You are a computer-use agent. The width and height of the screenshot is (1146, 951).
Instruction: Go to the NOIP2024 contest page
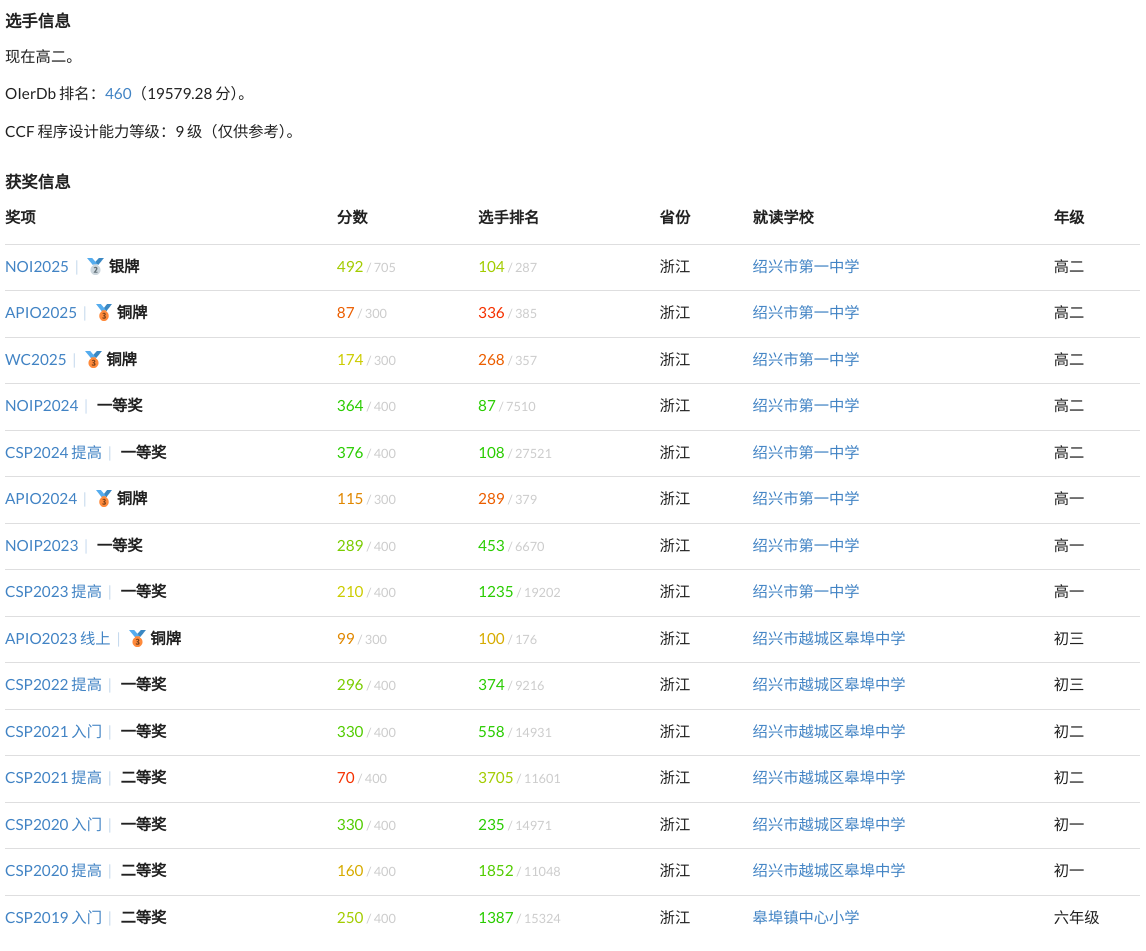coord(41,406)
